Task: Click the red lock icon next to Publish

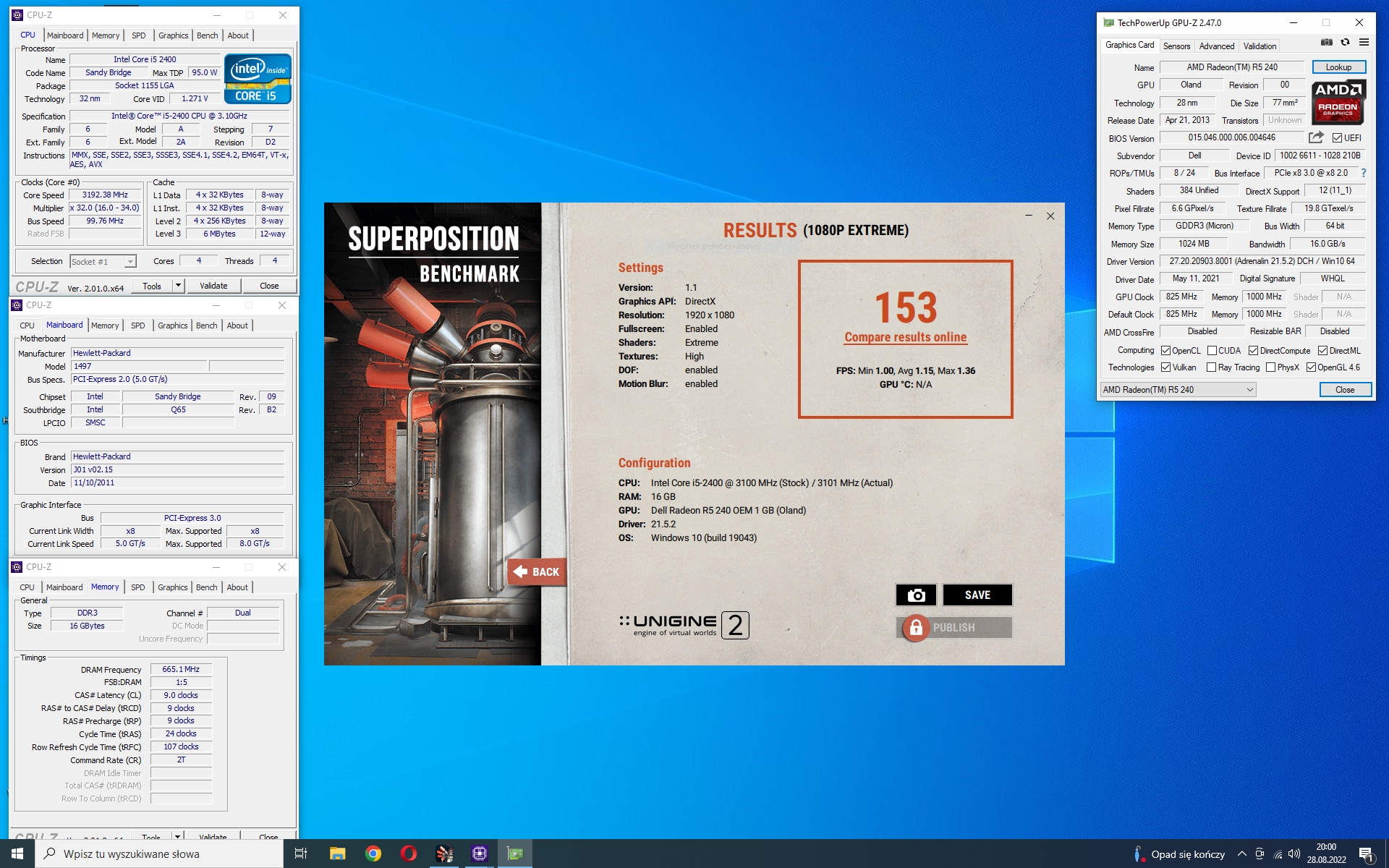Action: pyautogui.click(x=916, y=628)
